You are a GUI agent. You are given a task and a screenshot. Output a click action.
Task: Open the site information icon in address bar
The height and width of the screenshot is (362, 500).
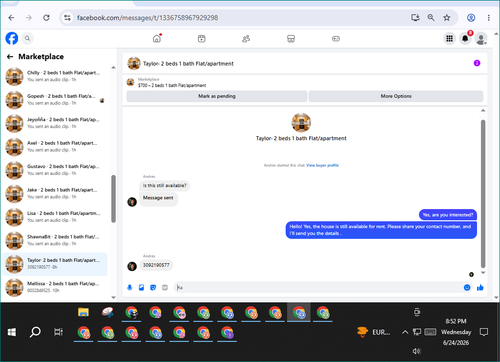pyautogui.click(x=67, y=18)
